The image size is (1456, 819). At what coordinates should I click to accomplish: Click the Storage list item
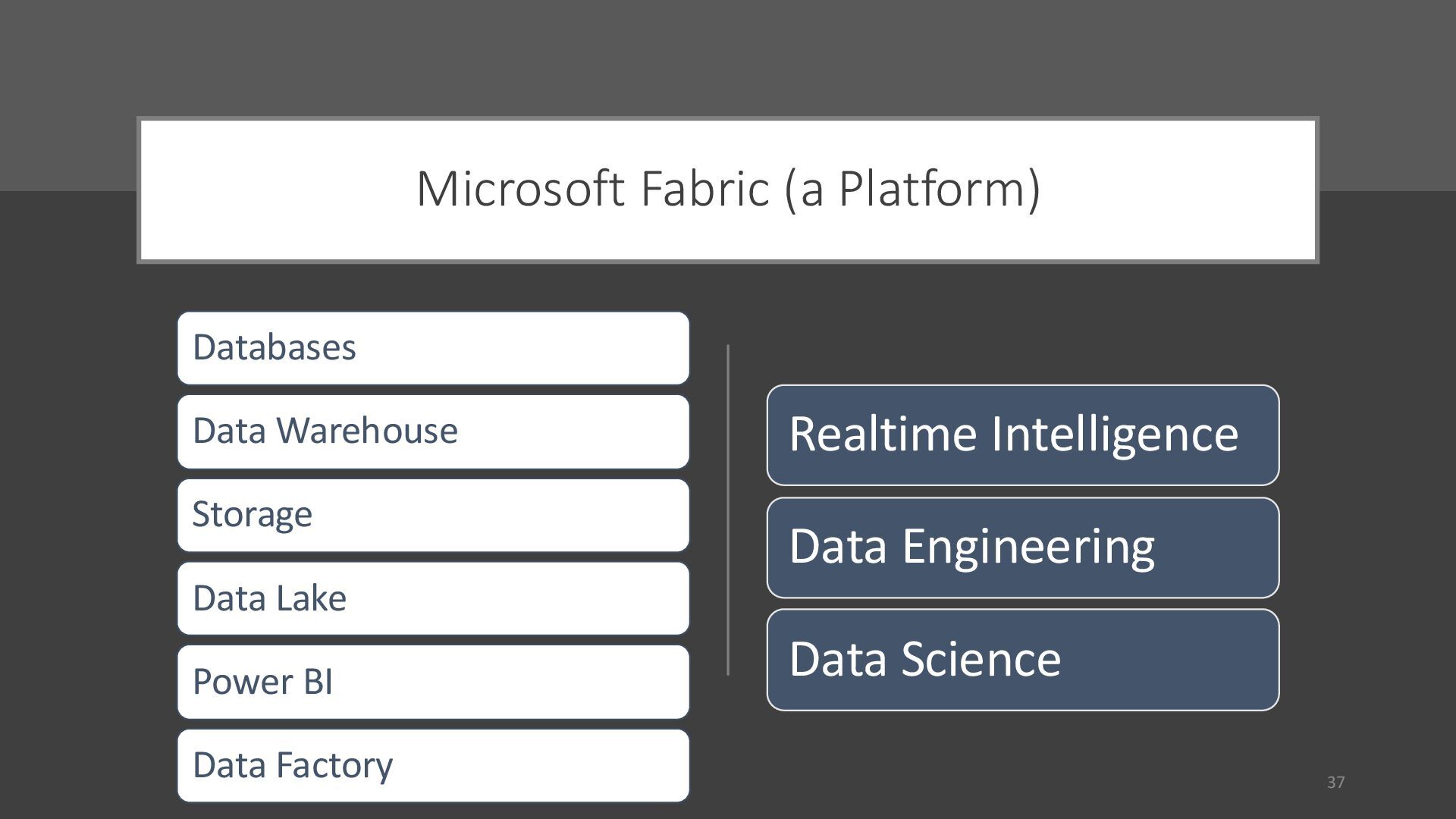pos(433,515)
